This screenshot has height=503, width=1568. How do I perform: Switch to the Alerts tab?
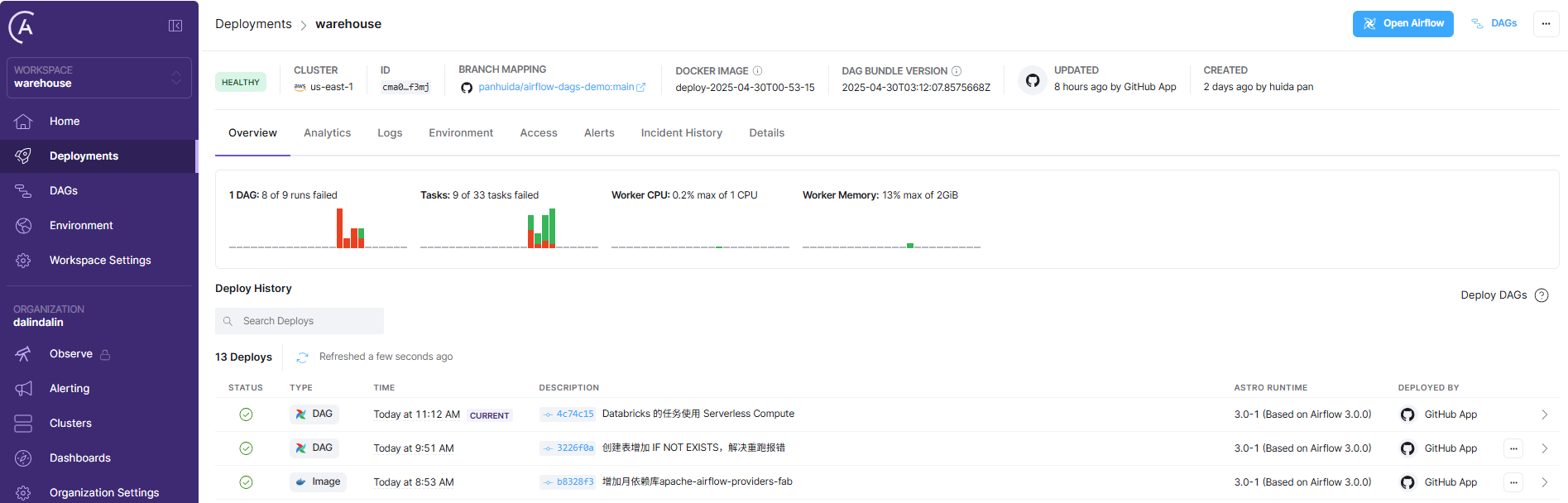click(599, 133)
